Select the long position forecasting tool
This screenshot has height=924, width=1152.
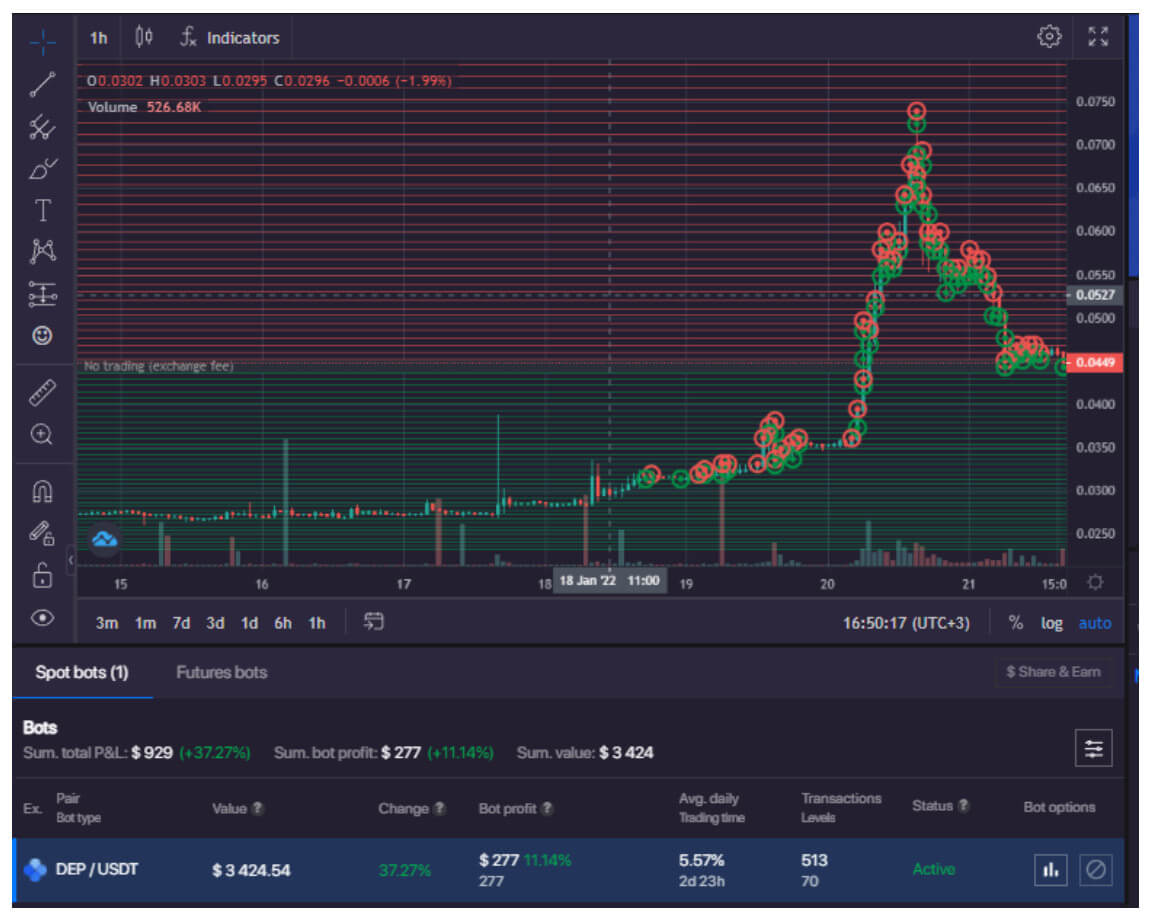click(43, 294)
